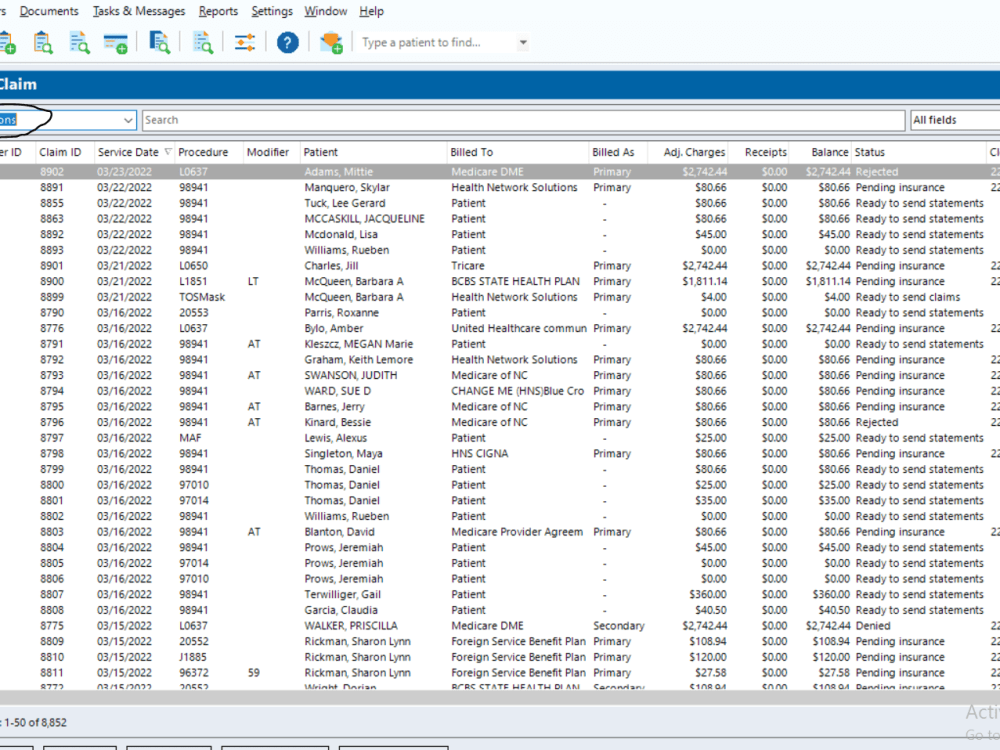
Task: Click procedure MAF for Lewis, Alexus
Action: coord(190,438)
